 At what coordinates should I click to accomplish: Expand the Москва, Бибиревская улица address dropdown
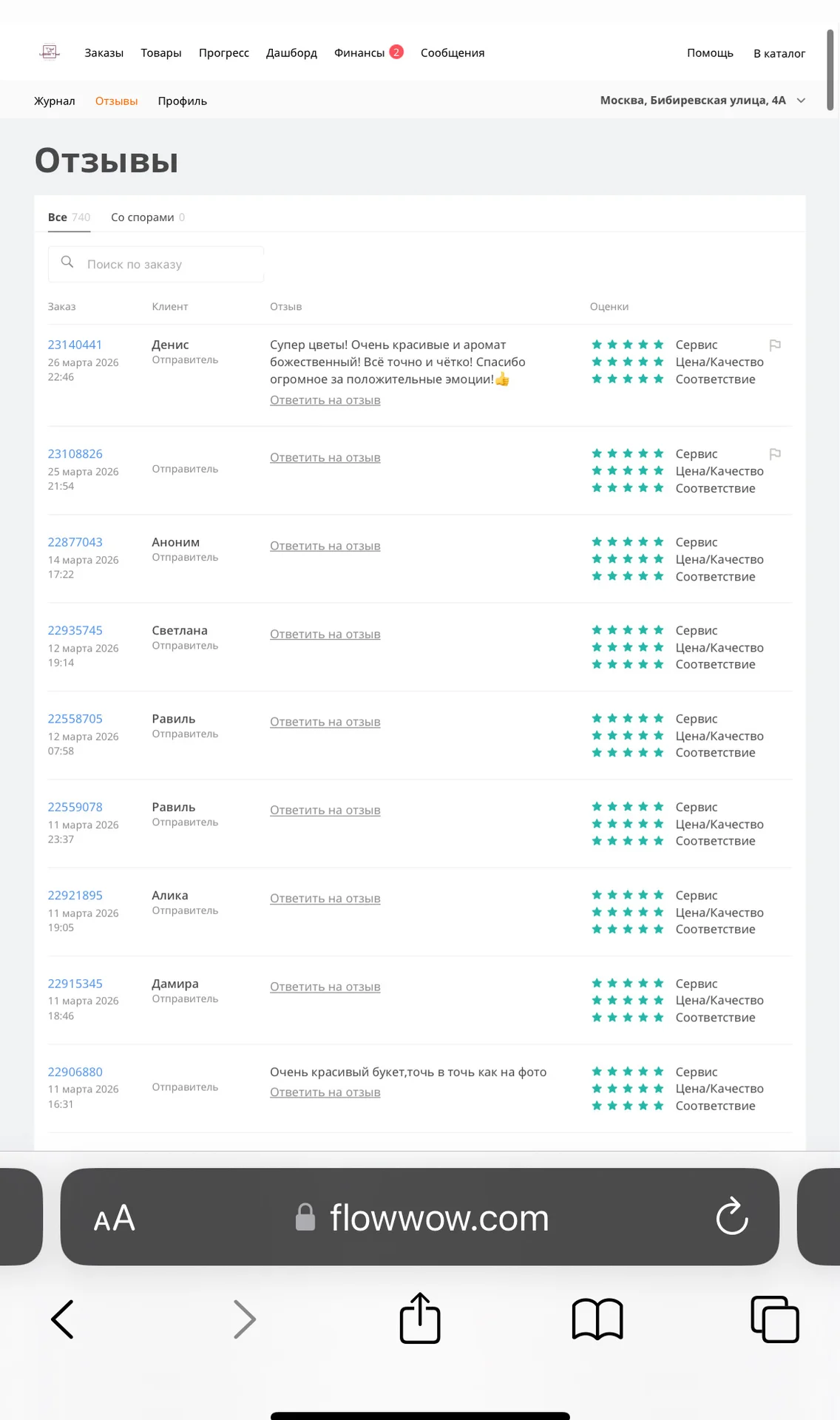click(x=702, y=101)
